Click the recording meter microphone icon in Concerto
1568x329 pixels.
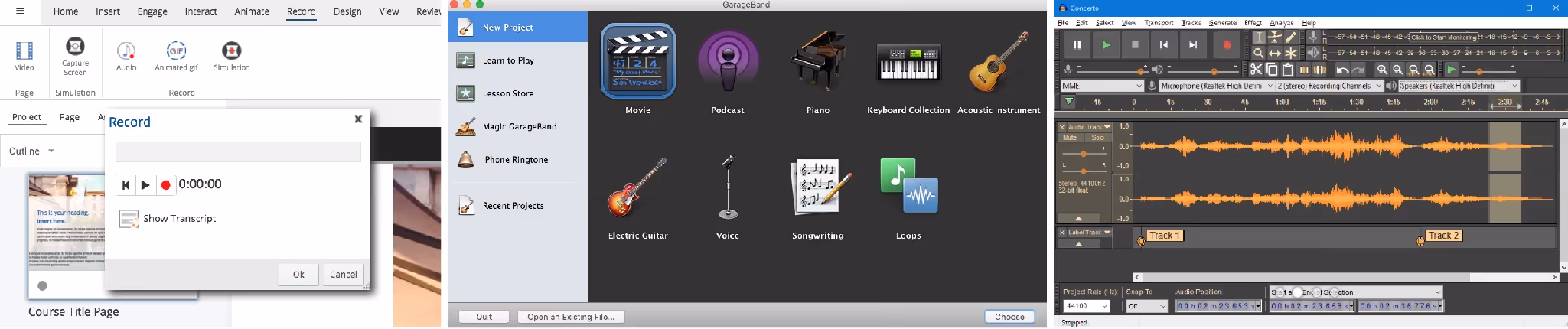[x=1313, y=36]
